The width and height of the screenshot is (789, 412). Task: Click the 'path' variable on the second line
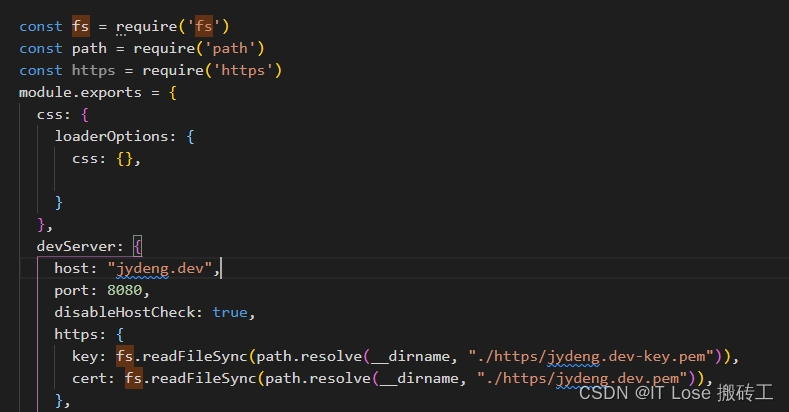coord(89,48)
